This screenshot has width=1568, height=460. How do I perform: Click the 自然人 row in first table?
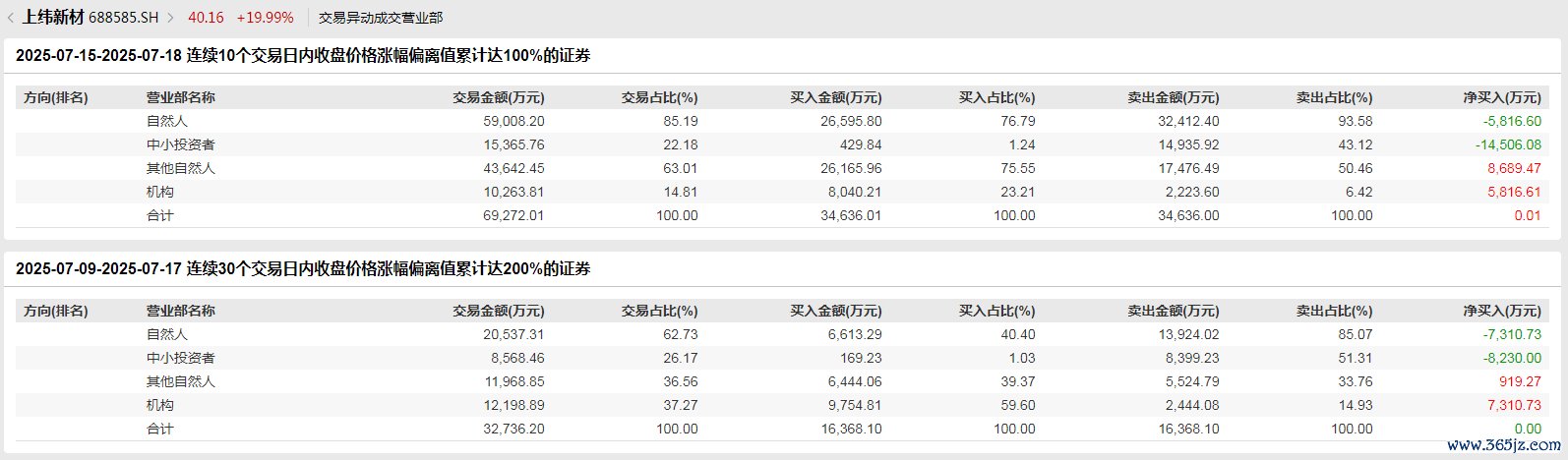click(x=783, y=121)
